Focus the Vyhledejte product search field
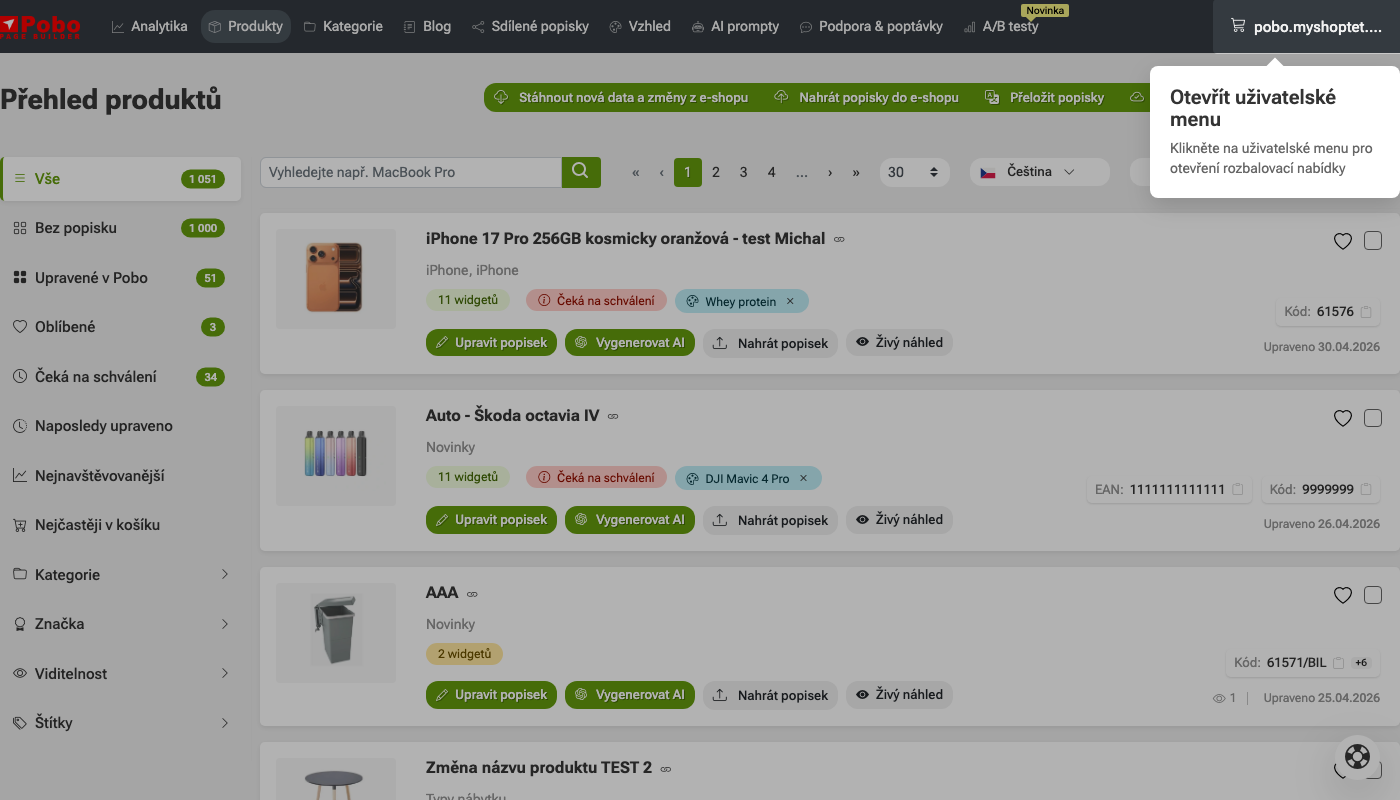Screen dimensions: 1400x800 point(411,172)
